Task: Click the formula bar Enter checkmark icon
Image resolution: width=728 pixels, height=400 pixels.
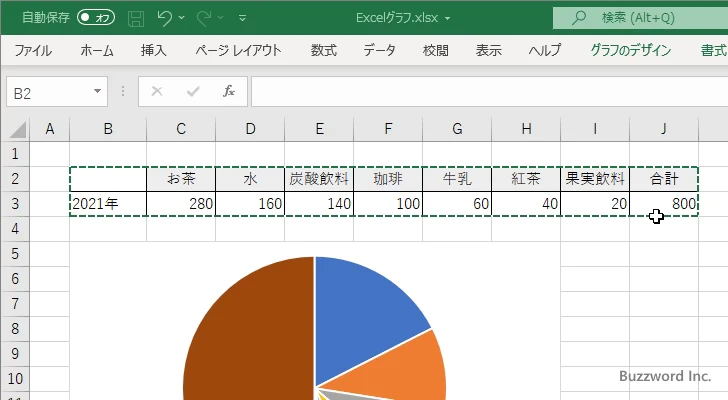Action: pyautogui.click(x=193, y=91)
